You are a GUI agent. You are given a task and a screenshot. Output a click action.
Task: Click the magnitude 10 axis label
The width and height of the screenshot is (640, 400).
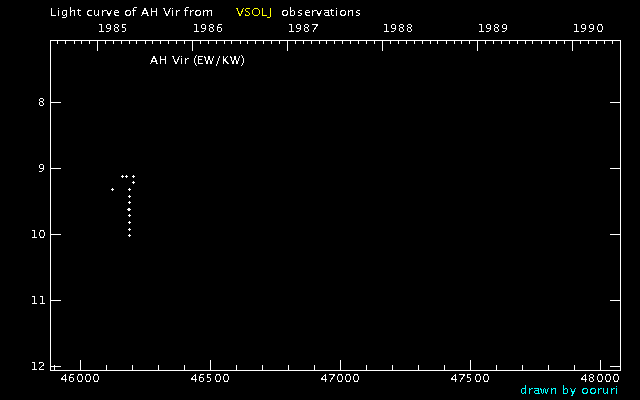[x=38, y=234]
